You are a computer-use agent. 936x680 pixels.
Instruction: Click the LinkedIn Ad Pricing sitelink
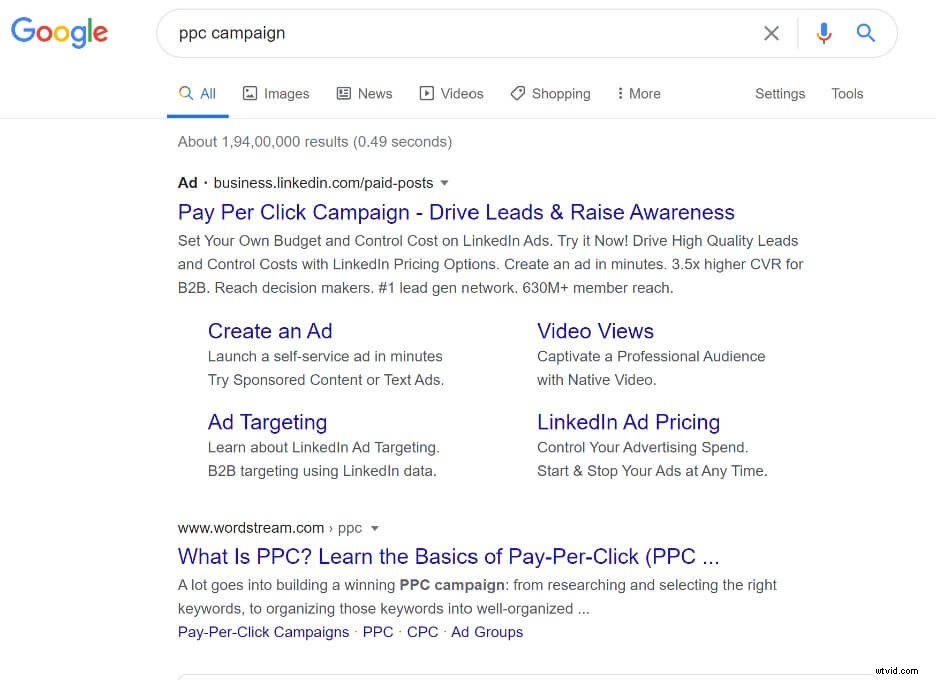point(628,422)
